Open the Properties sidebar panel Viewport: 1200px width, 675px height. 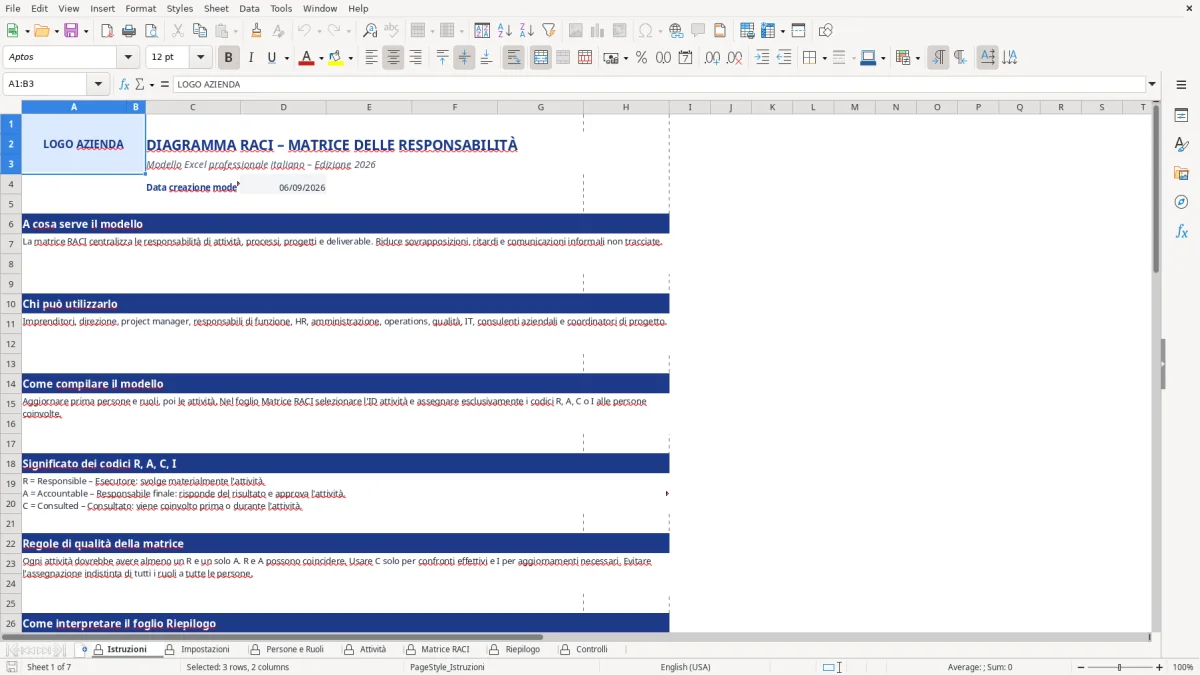coord(1181,115)
